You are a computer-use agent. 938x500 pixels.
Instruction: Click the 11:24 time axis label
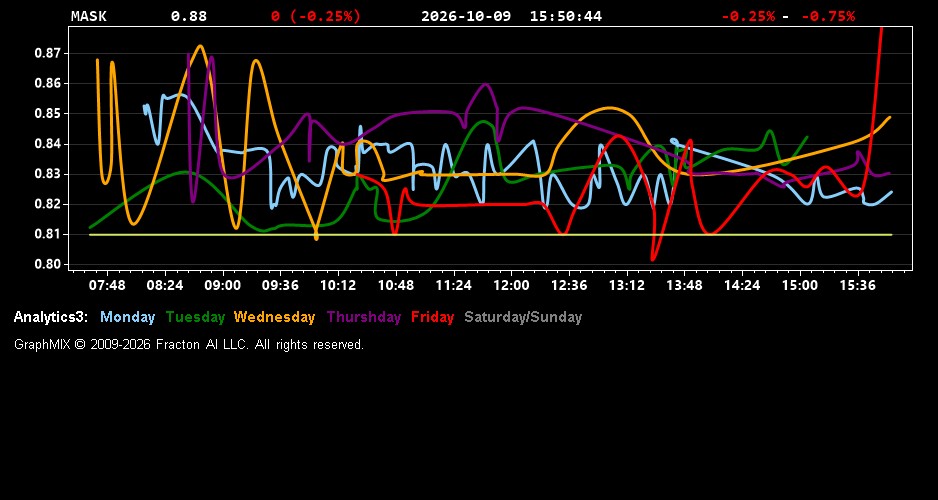coord(453,285)
